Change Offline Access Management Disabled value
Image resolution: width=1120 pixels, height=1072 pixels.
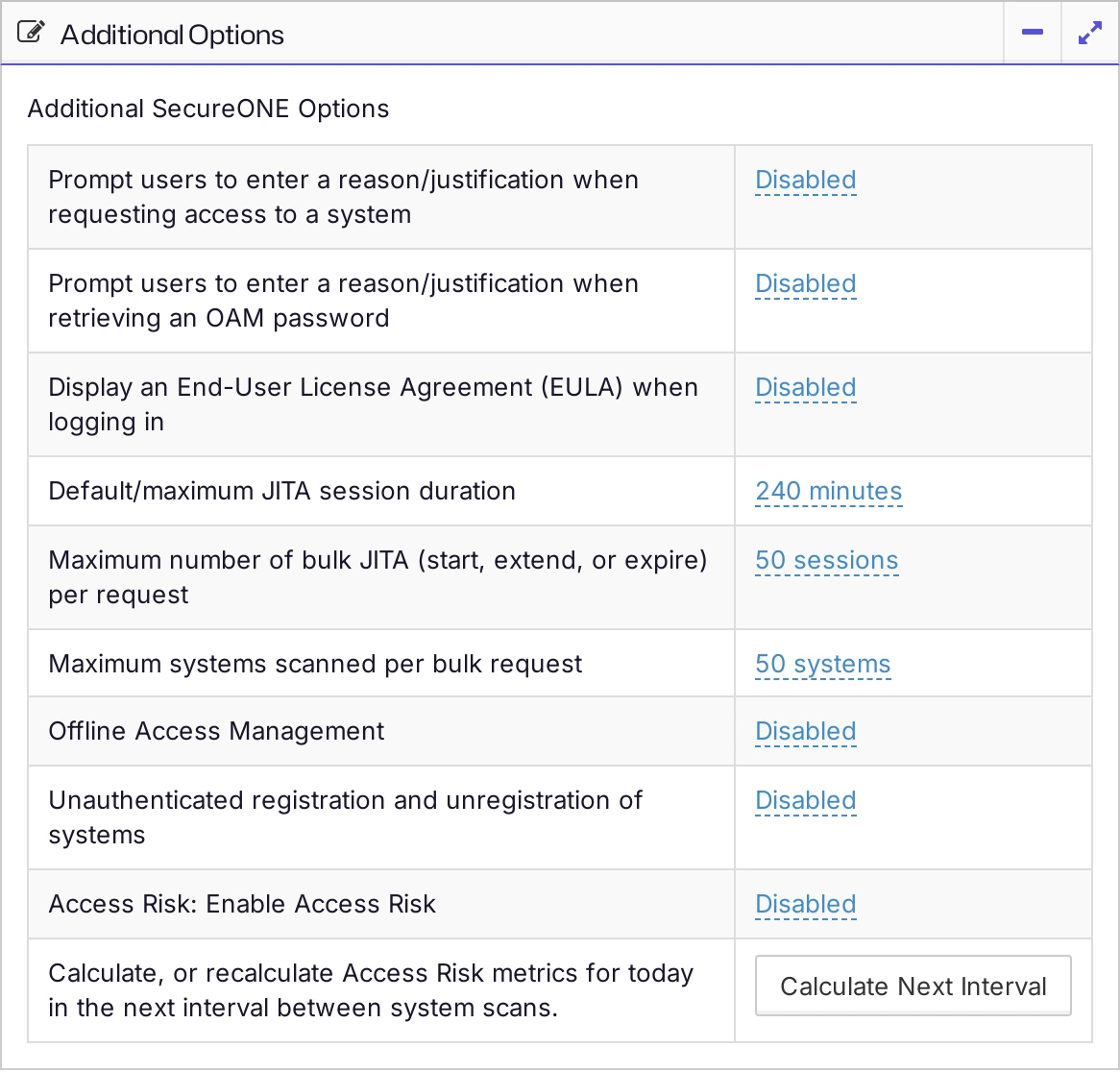point(805,731)
